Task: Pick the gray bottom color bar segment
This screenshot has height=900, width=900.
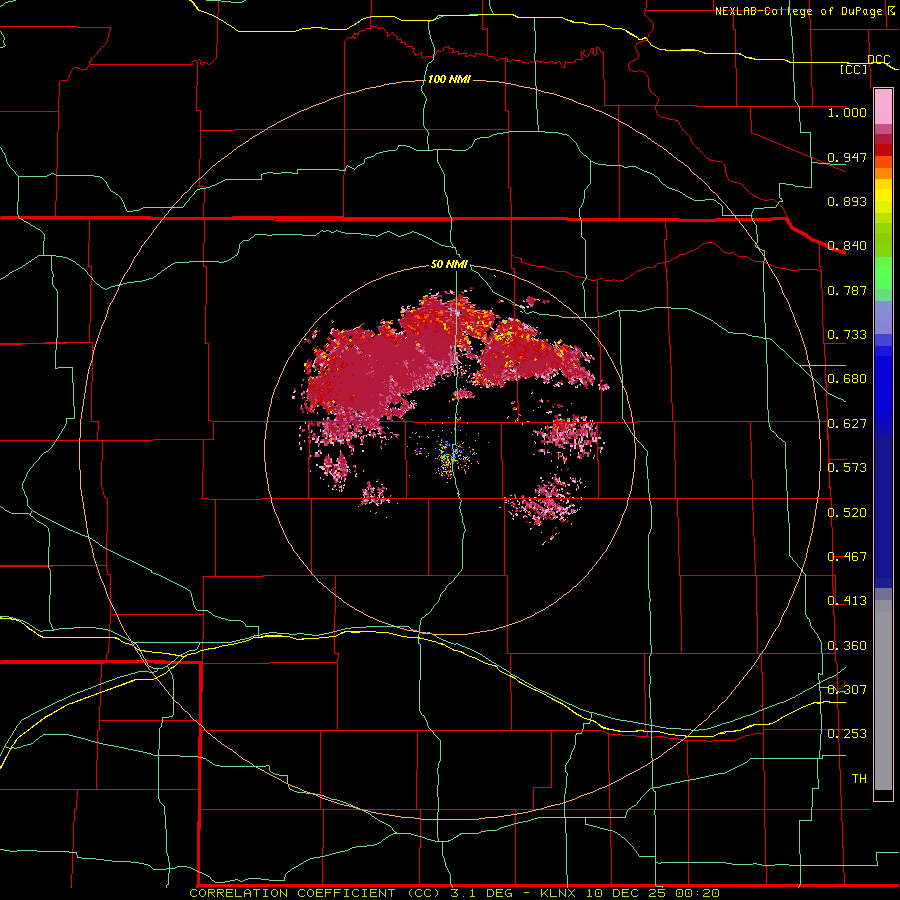Action: 883,695
